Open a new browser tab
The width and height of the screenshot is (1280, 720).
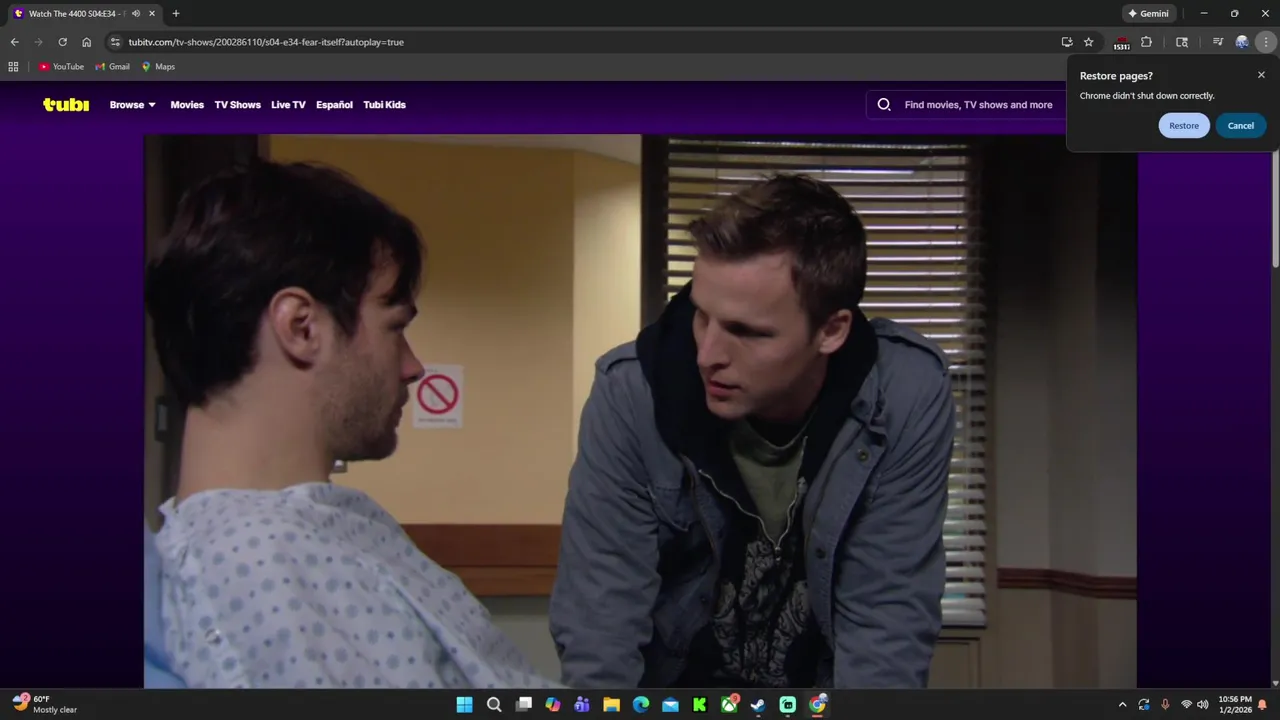[x=176, y=13]
